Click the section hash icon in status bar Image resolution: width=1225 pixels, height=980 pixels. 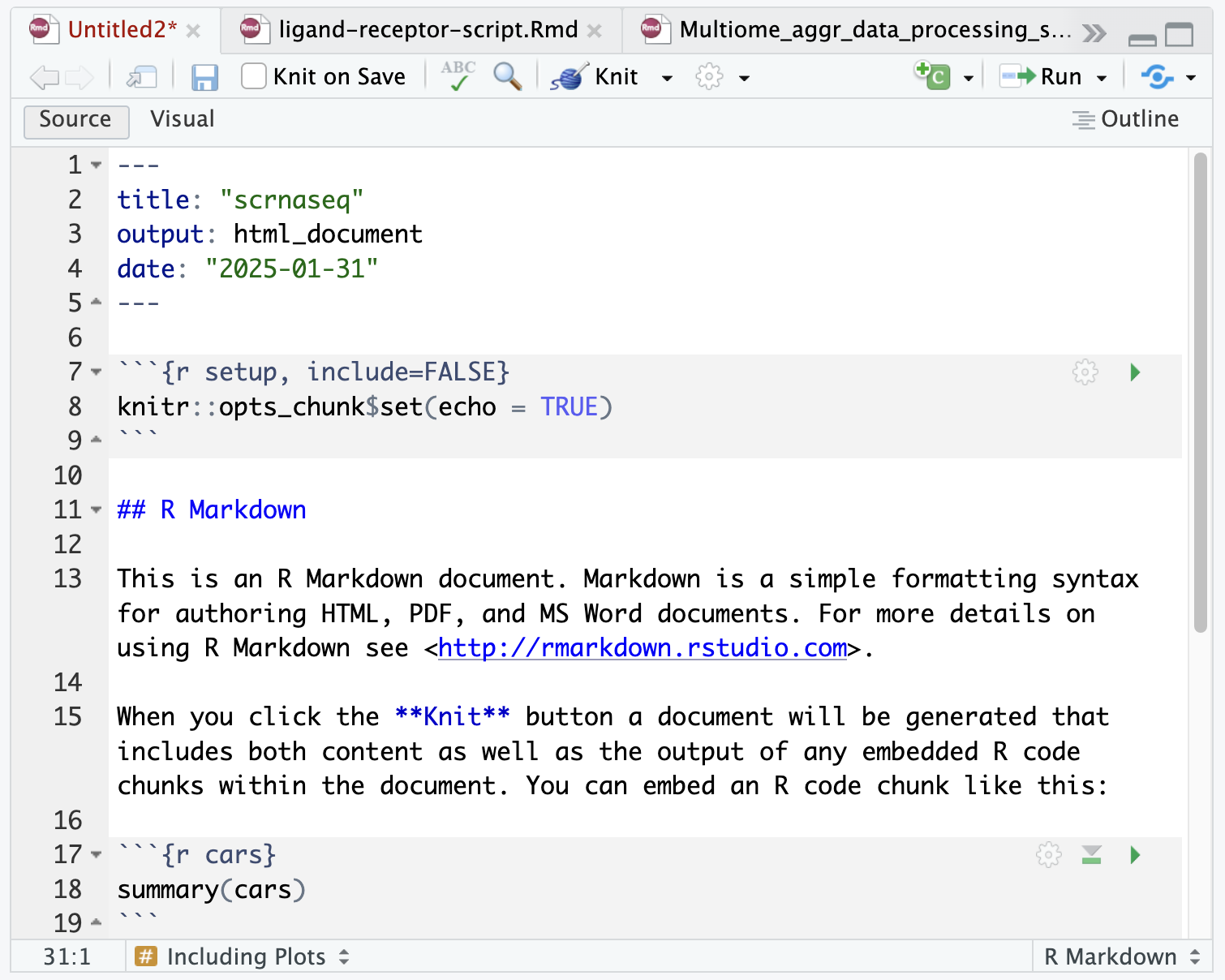[146, 956]
